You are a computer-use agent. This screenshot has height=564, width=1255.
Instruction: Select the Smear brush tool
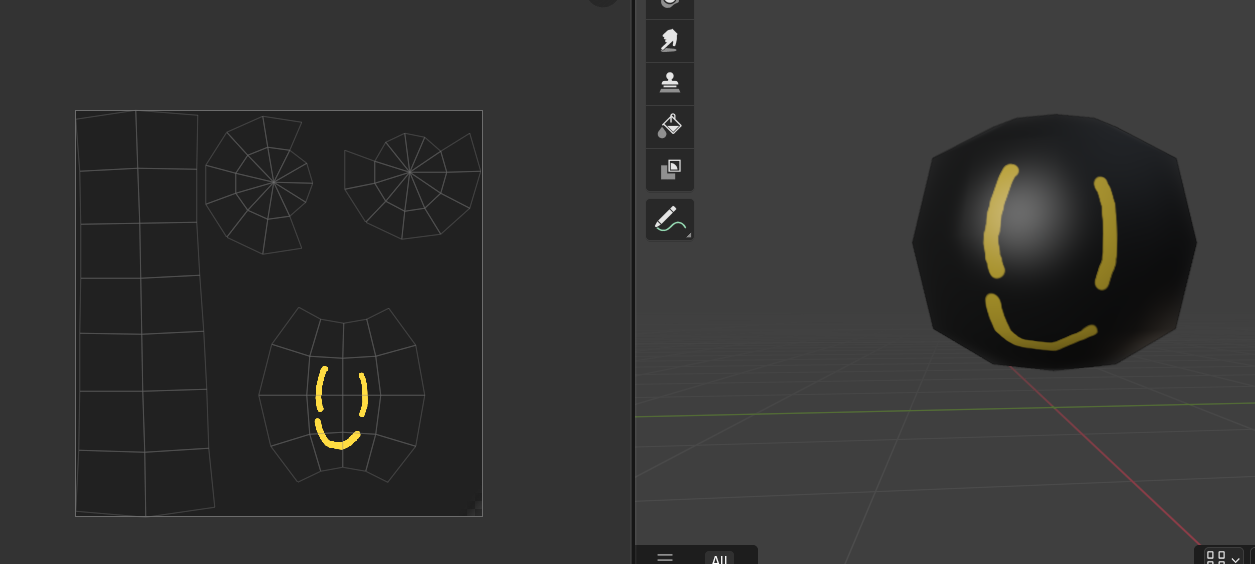(x=670, y=40)
